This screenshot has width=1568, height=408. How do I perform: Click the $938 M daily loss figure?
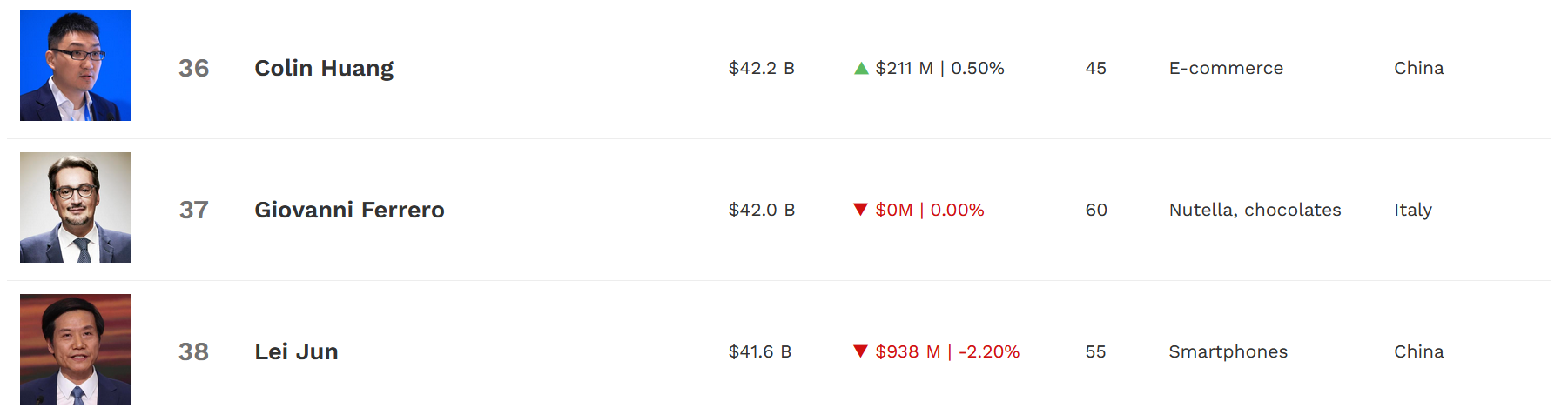[907, 351]
